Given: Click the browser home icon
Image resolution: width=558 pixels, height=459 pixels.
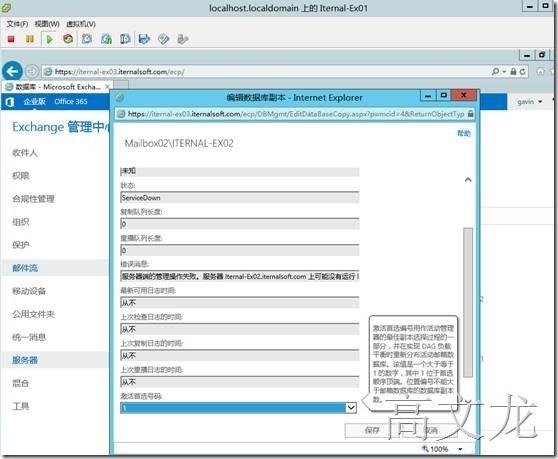Looking at the screenshot, I should [540, 72].
